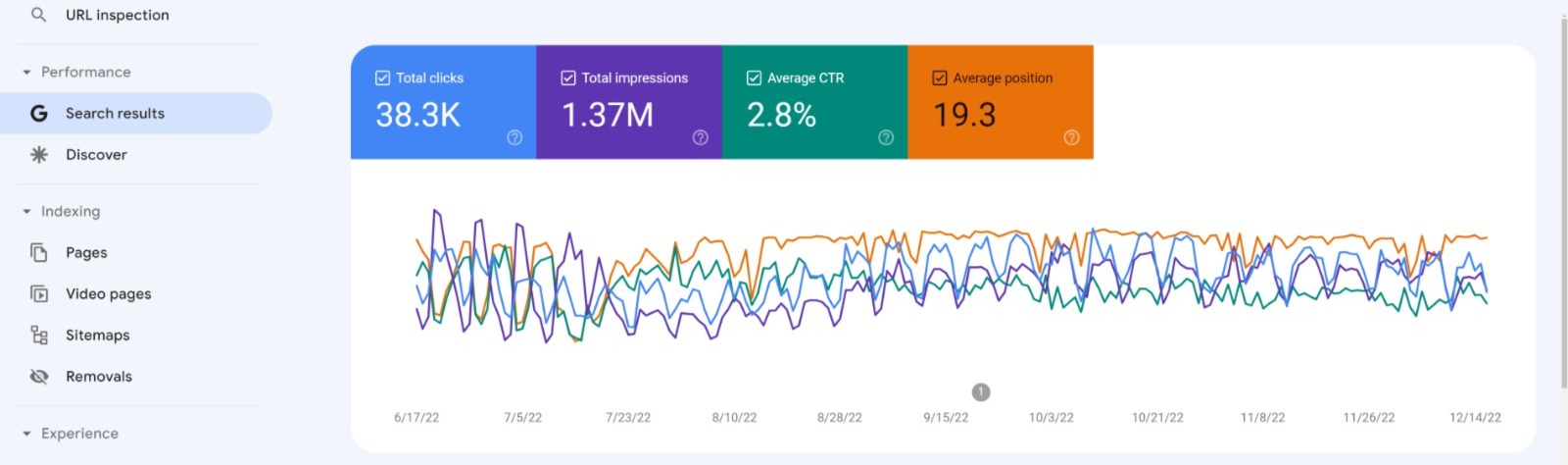The width and height of the screenshot is (1568, 465).
Task: Click the 11/8/22 axis date label
Action: pos(1263,417)
